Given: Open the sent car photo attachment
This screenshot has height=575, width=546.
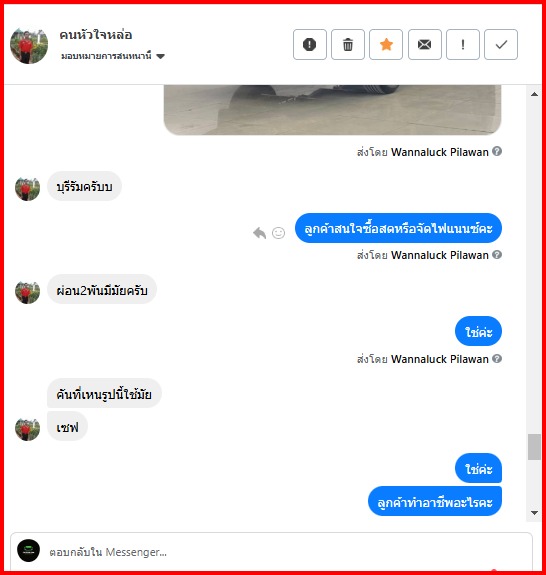Looking at the screenshot, I should pos(332,110).
